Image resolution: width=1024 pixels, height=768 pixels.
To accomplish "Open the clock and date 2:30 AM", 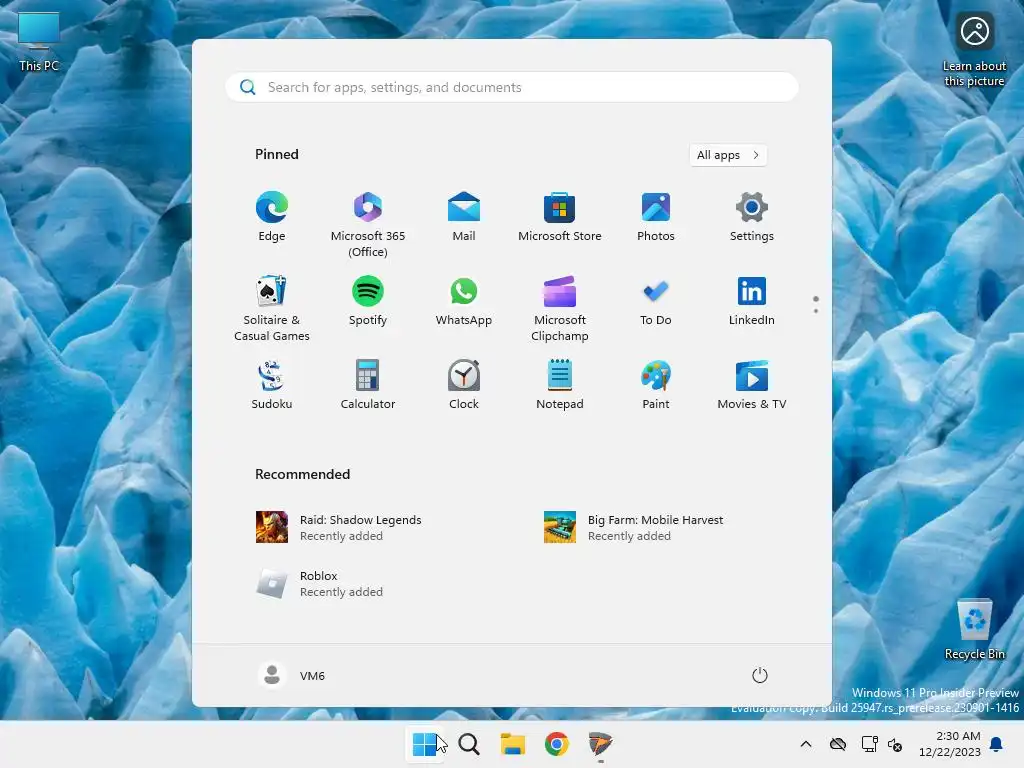I will 950,744.
